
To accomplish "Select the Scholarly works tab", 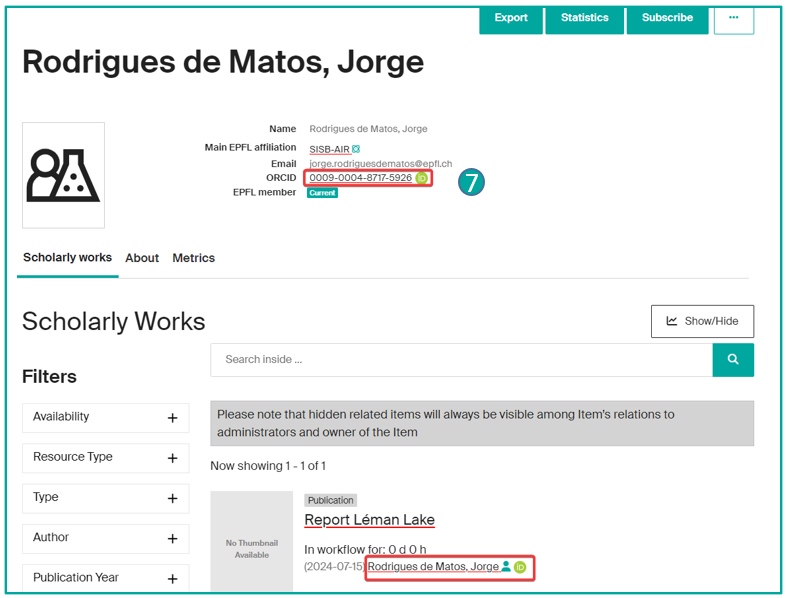I will tap(67, 258).
